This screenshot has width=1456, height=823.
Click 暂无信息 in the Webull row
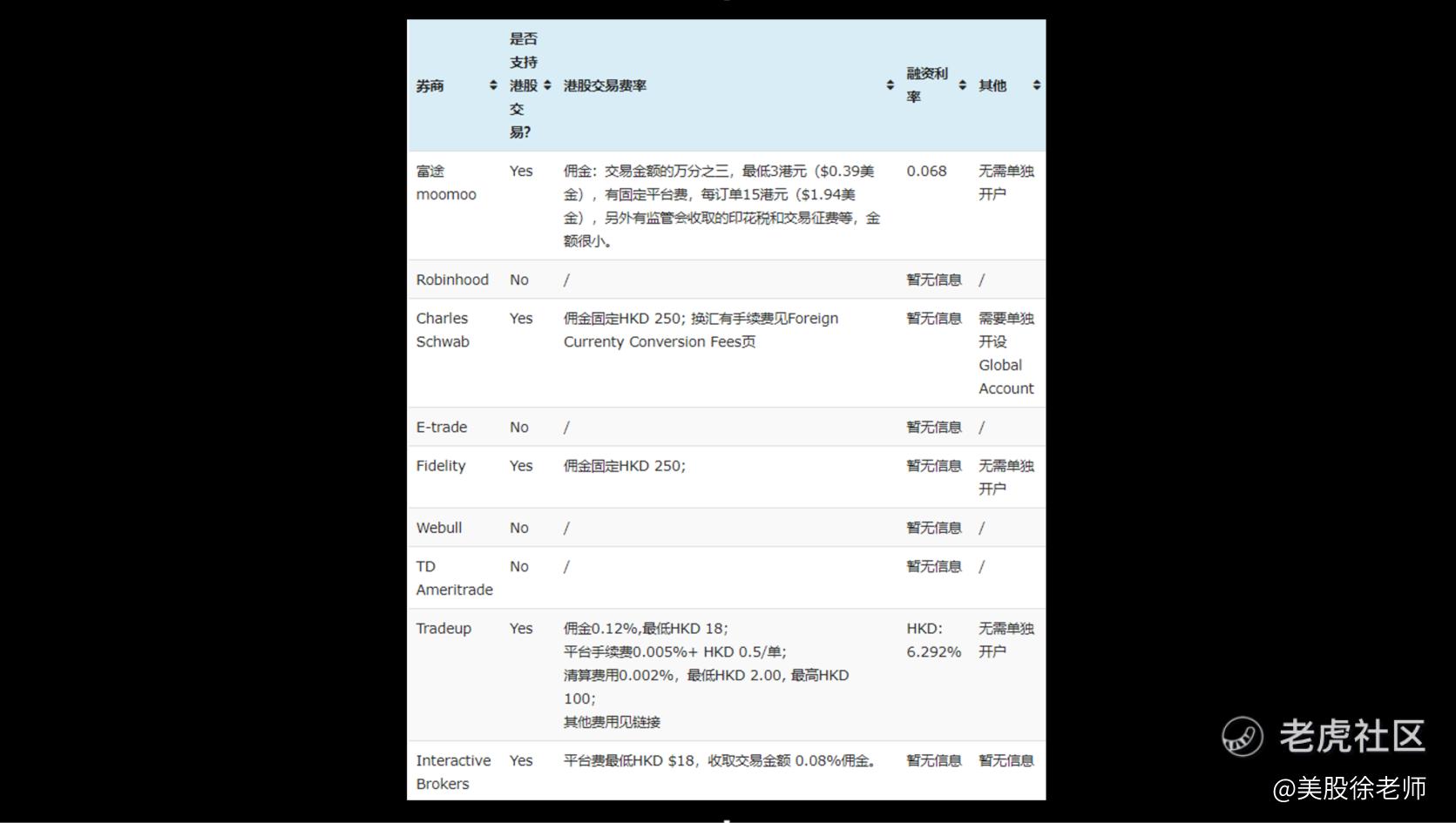[934, 528]
